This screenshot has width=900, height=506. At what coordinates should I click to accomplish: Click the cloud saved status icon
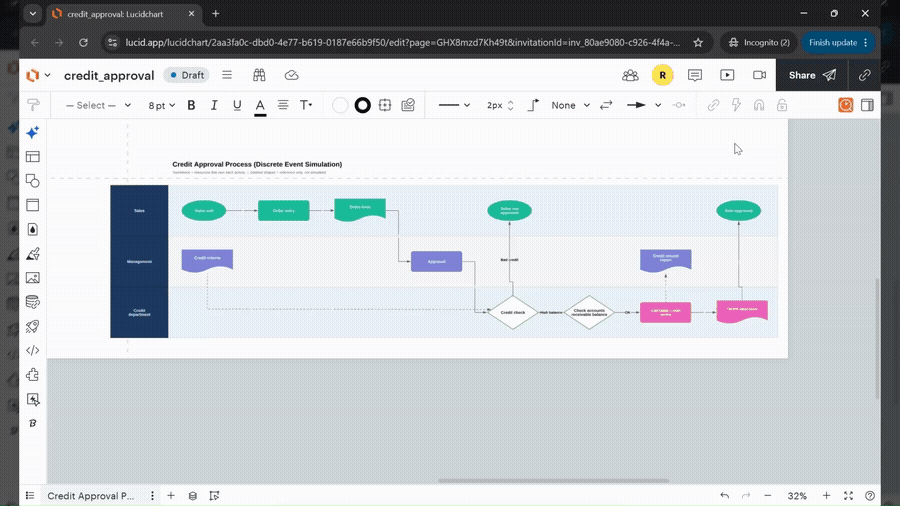[292, 75]
